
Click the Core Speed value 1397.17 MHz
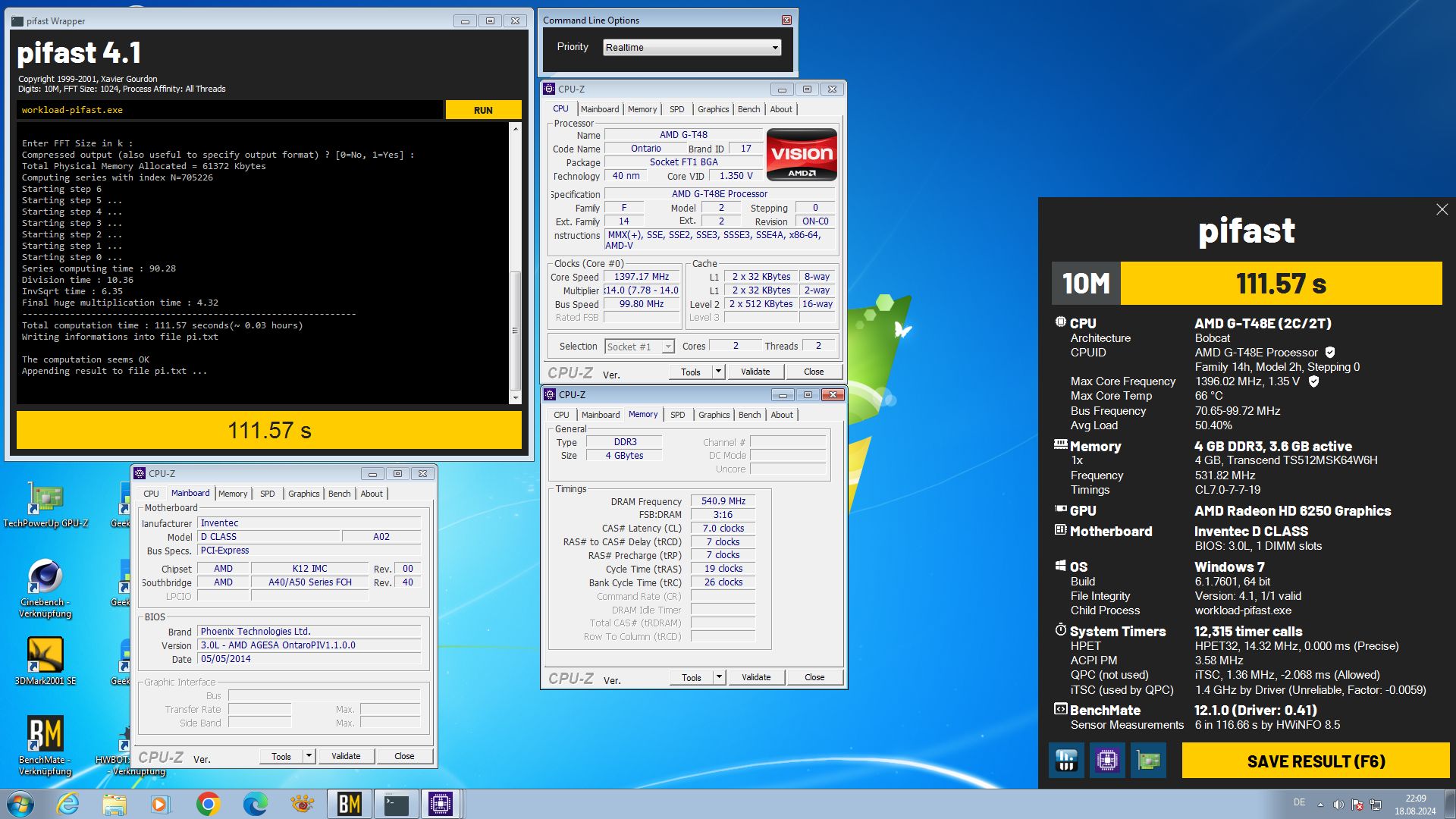[x=642, y=277]
